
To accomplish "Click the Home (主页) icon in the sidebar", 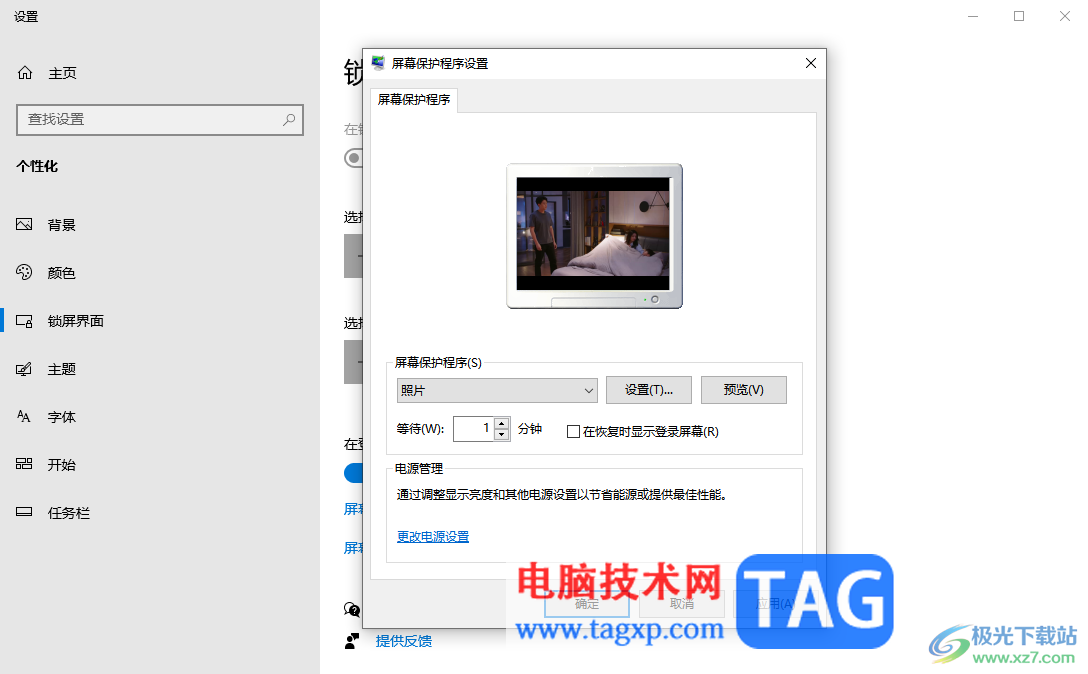I will click(x=25, y=73).
